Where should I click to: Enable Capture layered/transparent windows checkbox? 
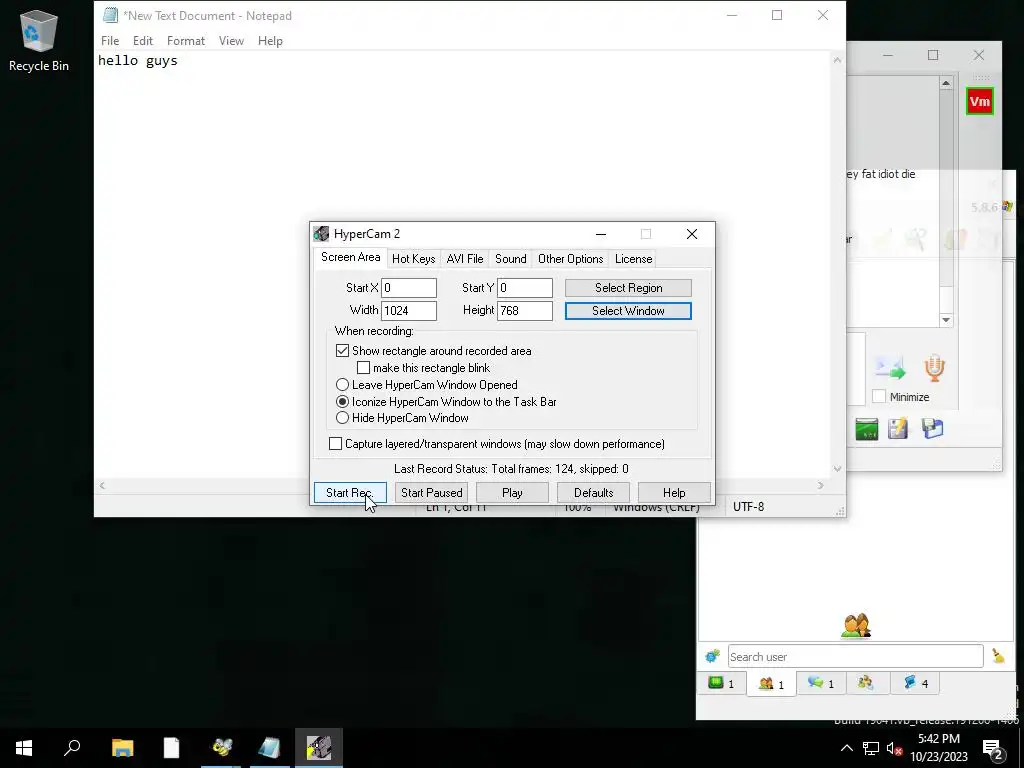point(335,443)
